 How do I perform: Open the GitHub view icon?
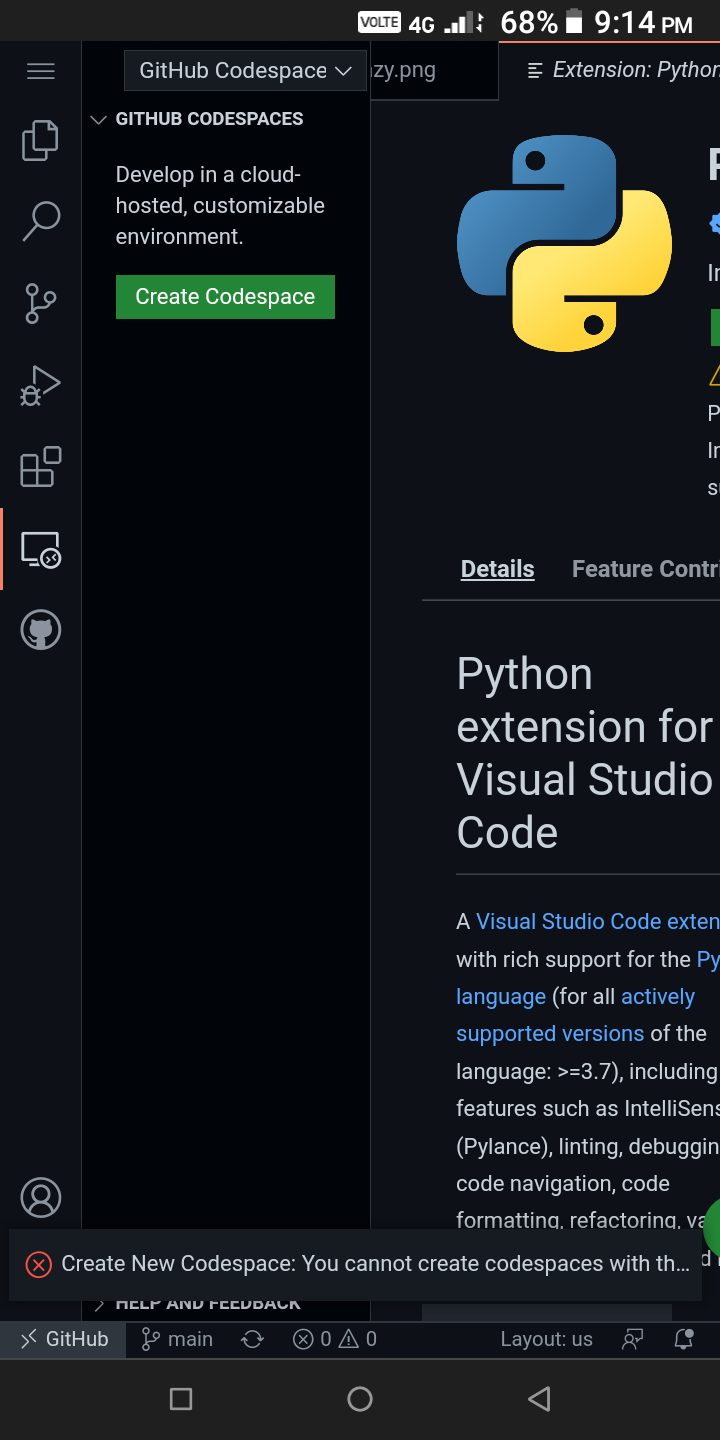point(40,630)
